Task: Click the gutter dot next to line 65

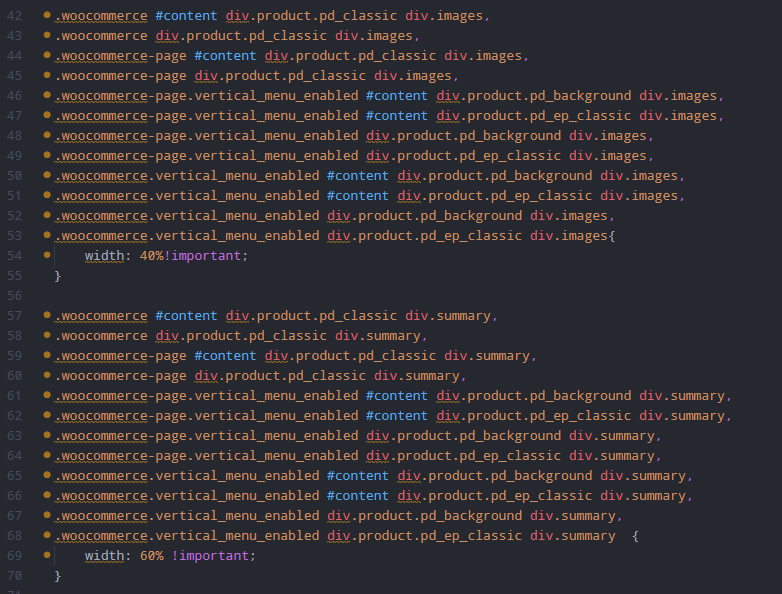Action: coord(46,476)
